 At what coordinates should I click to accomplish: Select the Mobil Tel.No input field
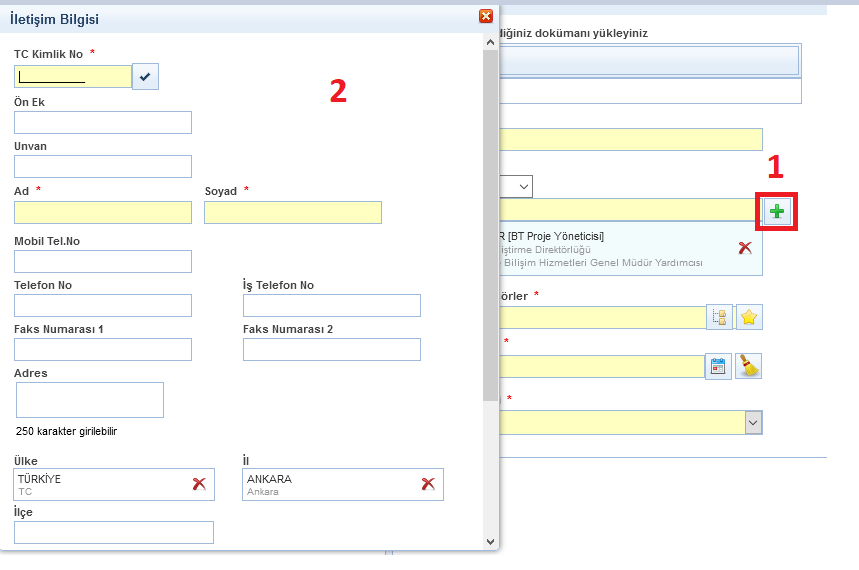coord(103,261)
